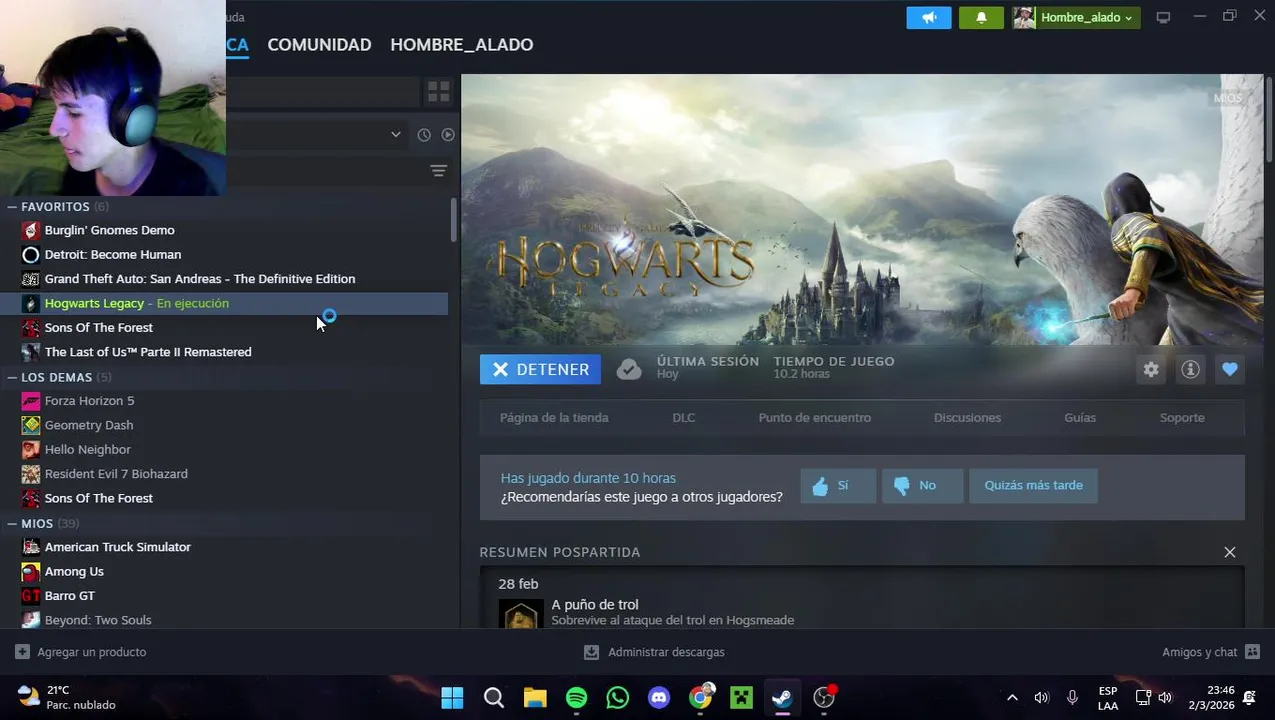Image resolution: width=1275 pixels, height=720 pixels.
Task: Open the COMUNIDAD menu
Action: click(319, 44)
